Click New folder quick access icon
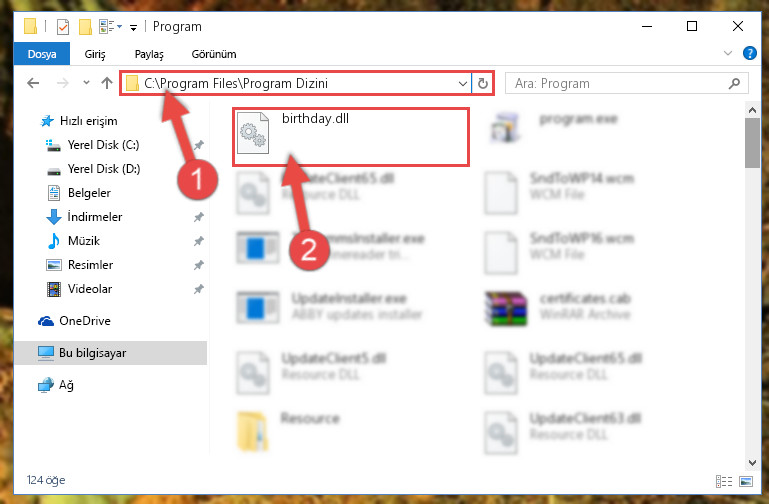 click(85, 26)
